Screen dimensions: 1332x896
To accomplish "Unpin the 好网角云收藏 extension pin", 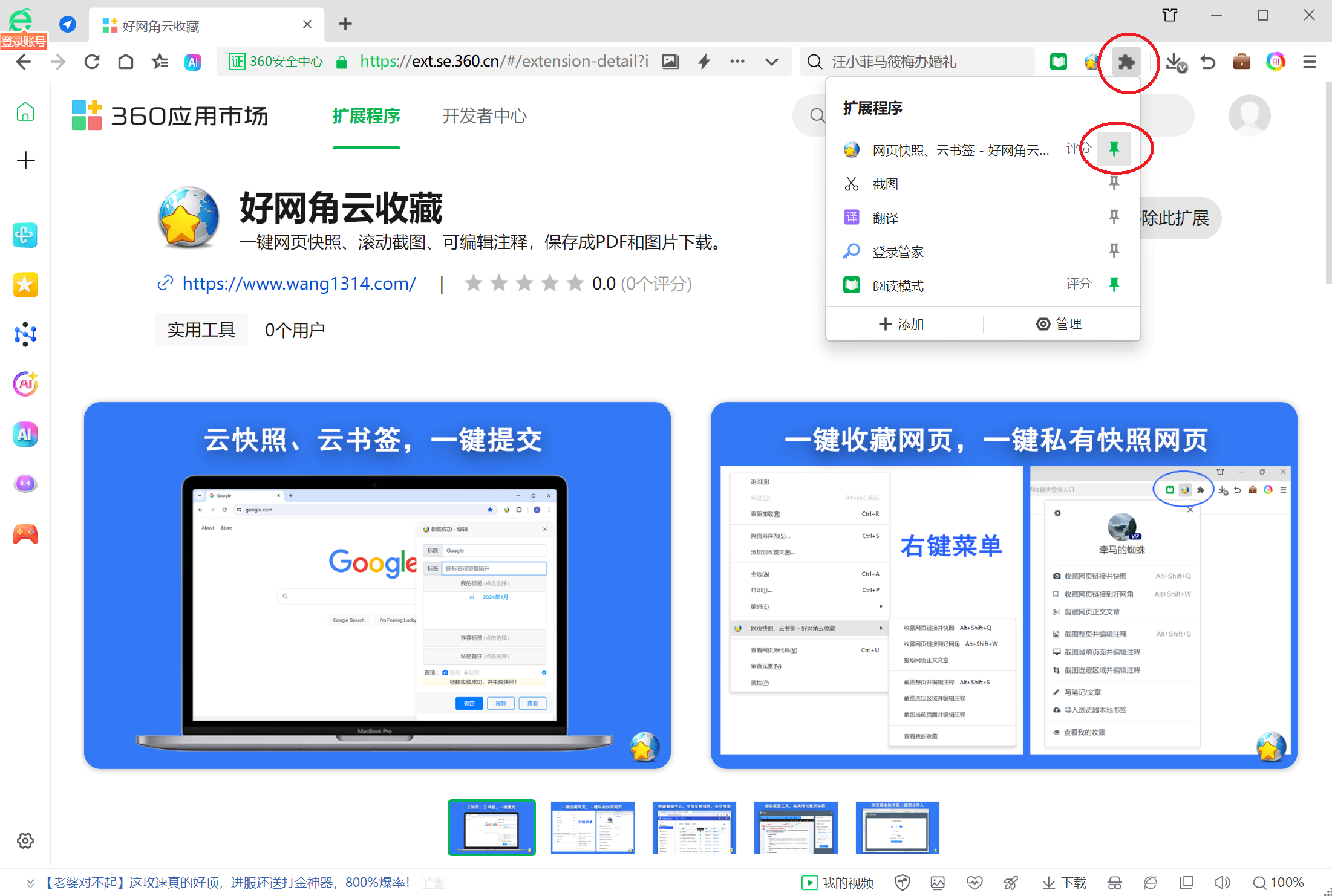I will [1114, 149].
